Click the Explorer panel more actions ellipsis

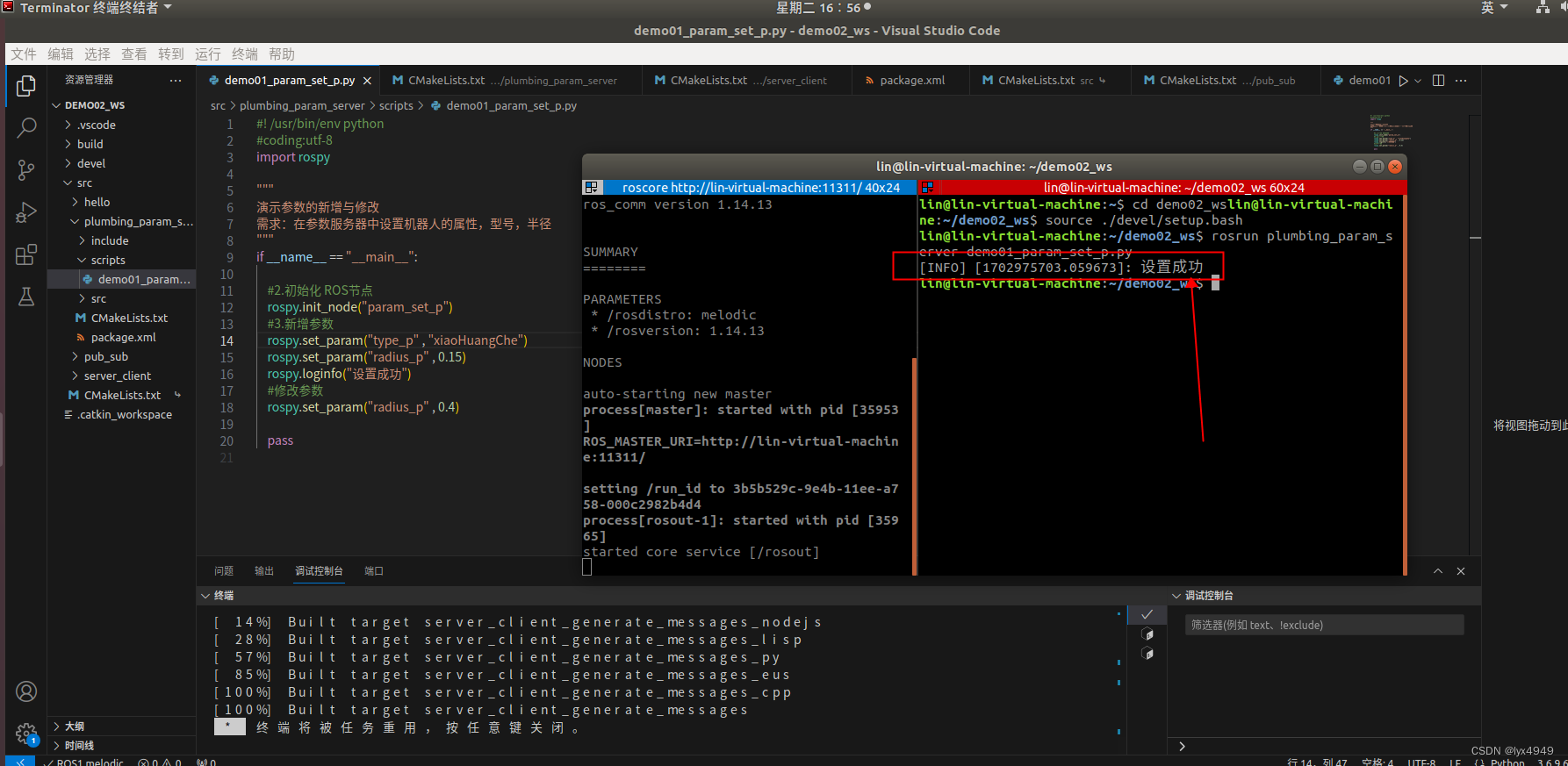click(x=176, y=80)
